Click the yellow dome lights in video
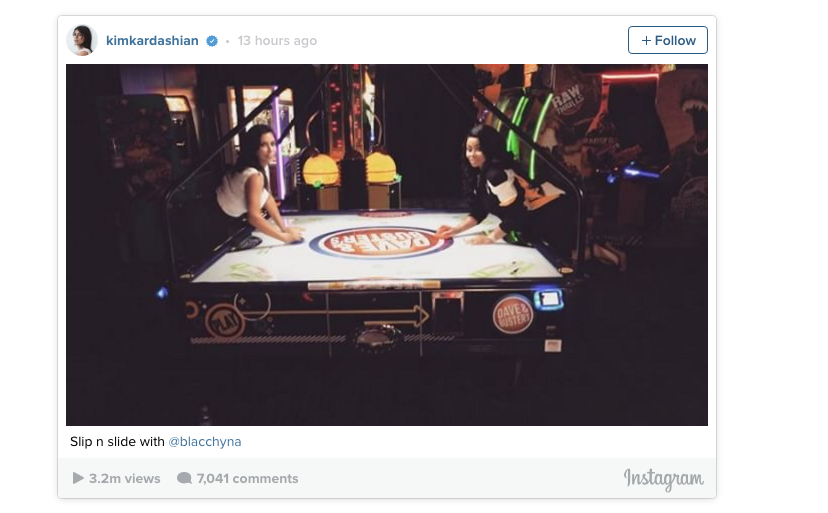This screenshot has width=828, height=513. tap(350, 168)
